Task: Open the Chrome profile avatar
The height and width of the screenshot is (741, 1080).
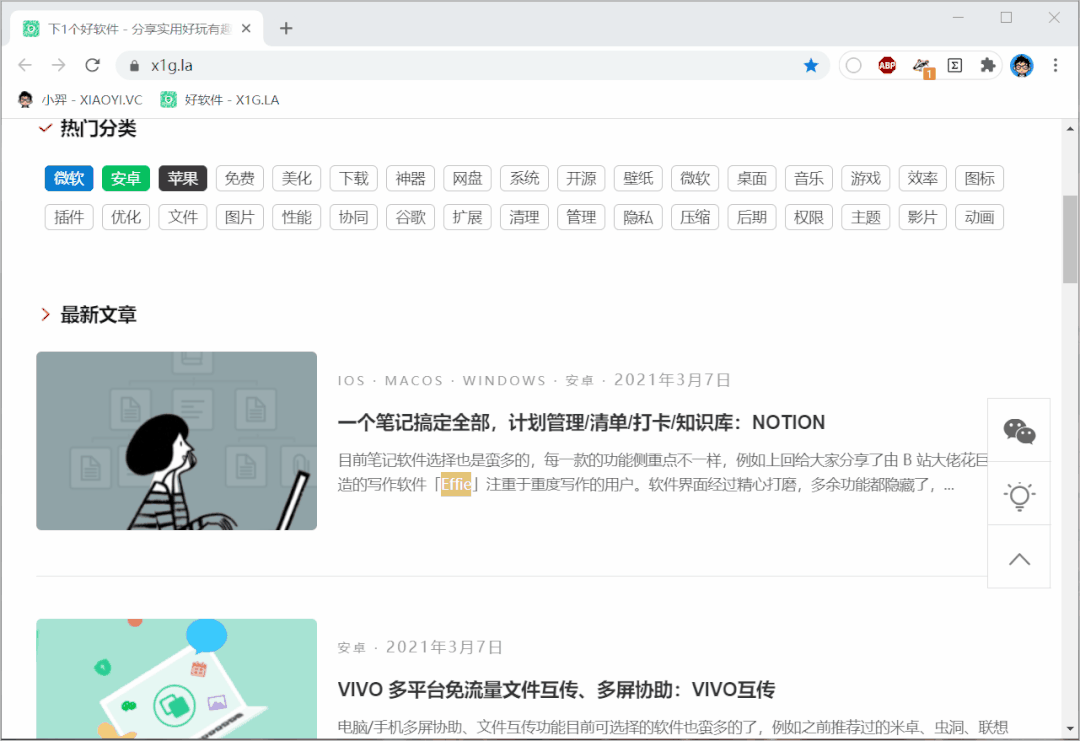Action: point(1021,65)
